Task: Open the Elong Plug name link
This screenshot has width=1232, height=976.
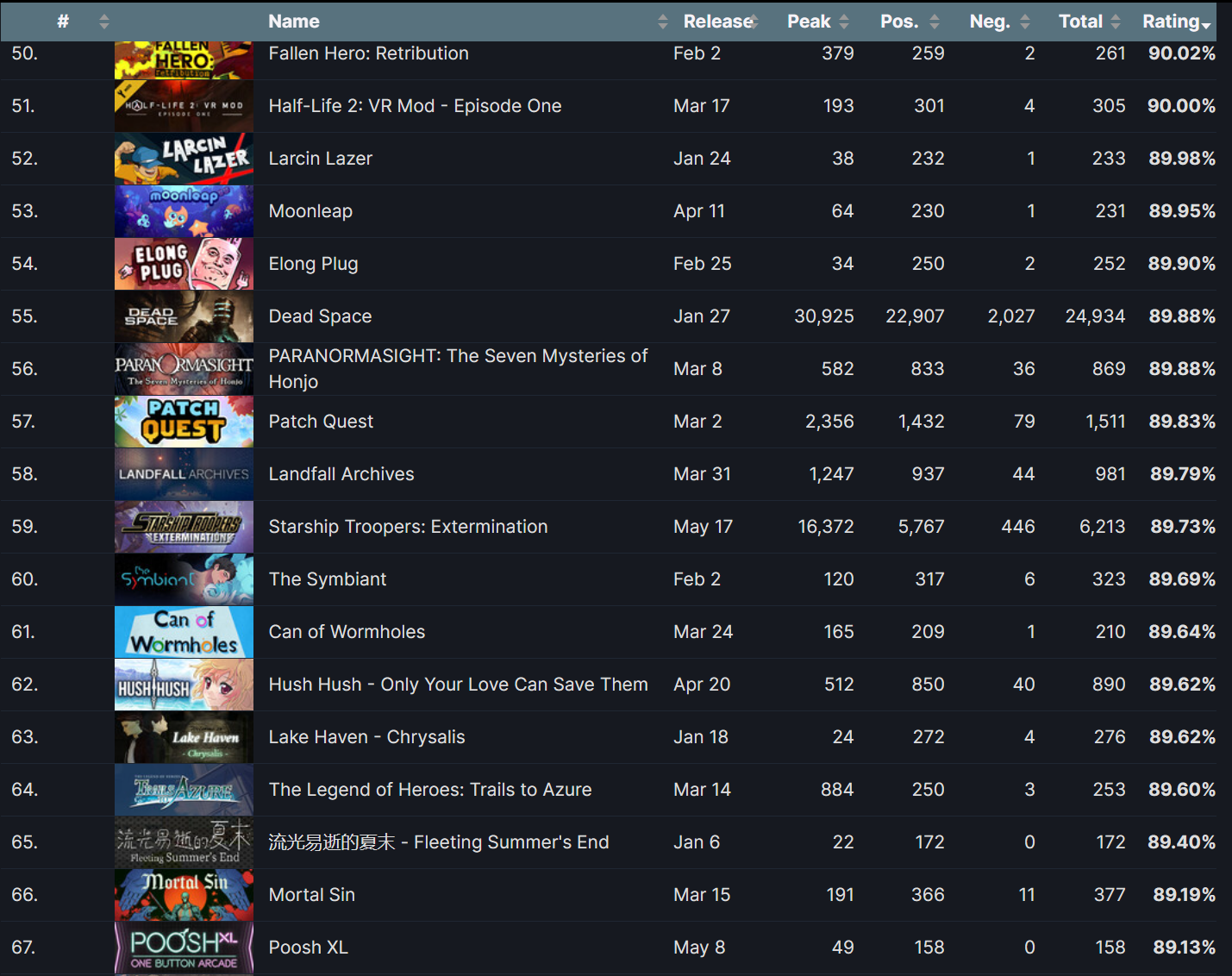Action: 313,264
